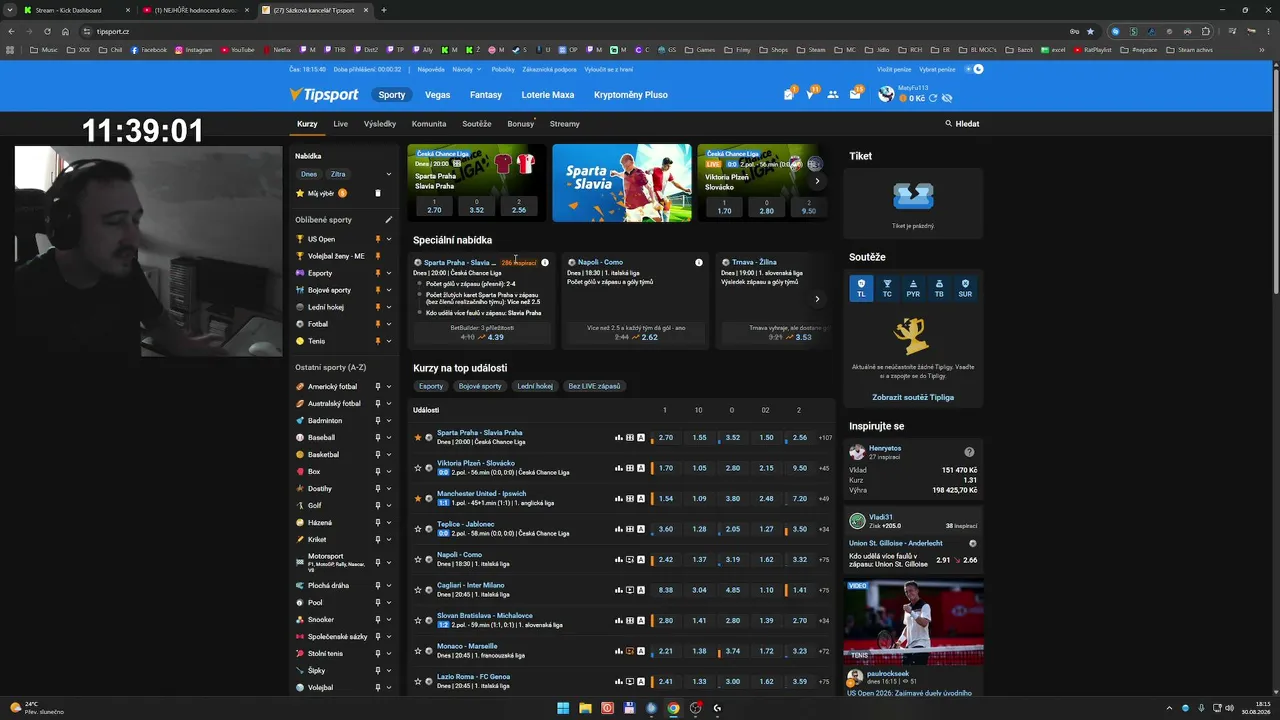The image size is (1280, 720).
Task: Click the Sparta Slavia promo banner
Action: [622, 183]
